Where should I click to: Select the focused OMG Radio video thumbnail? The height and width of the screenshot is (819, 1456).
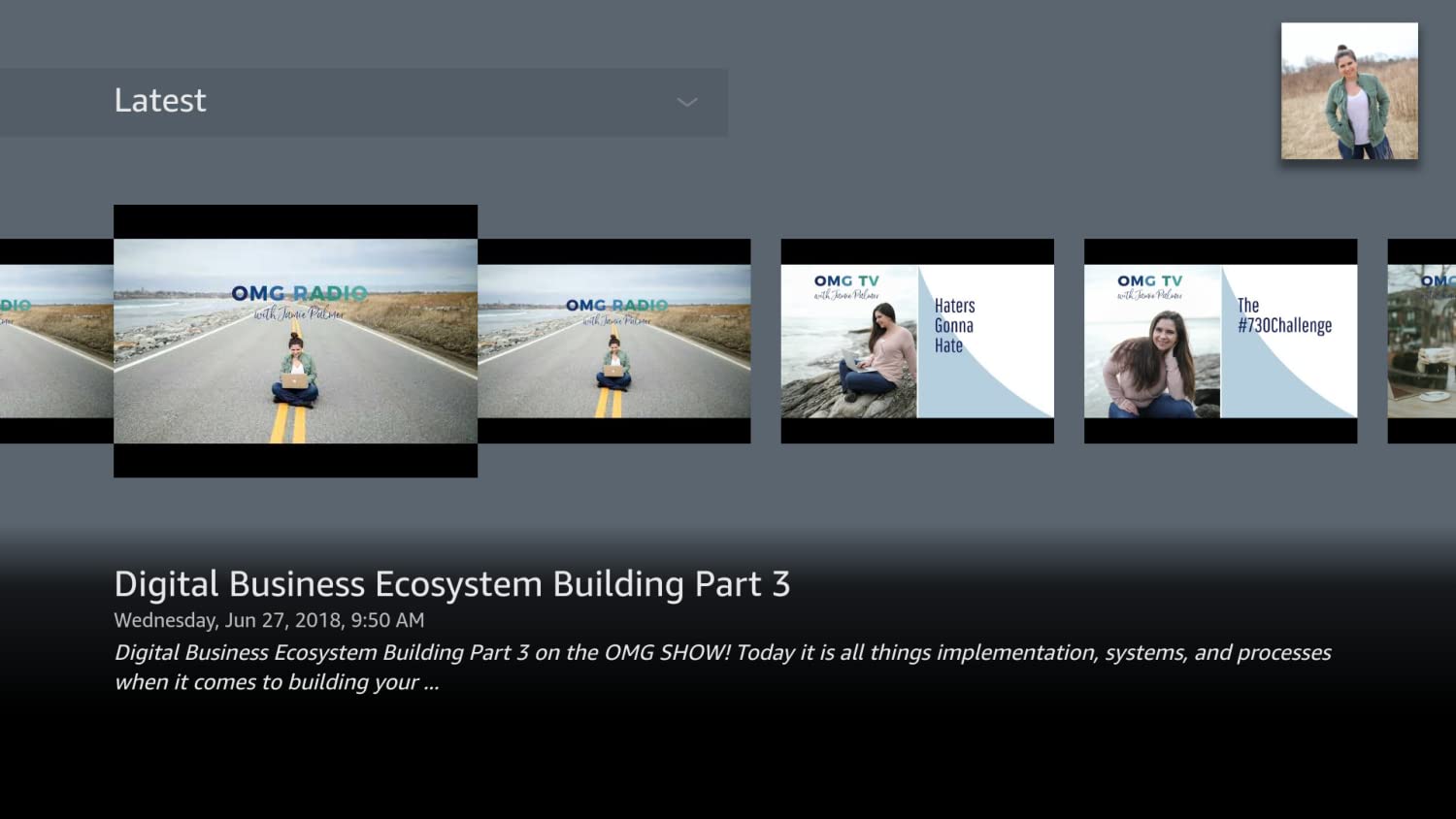tap(295, 341)
